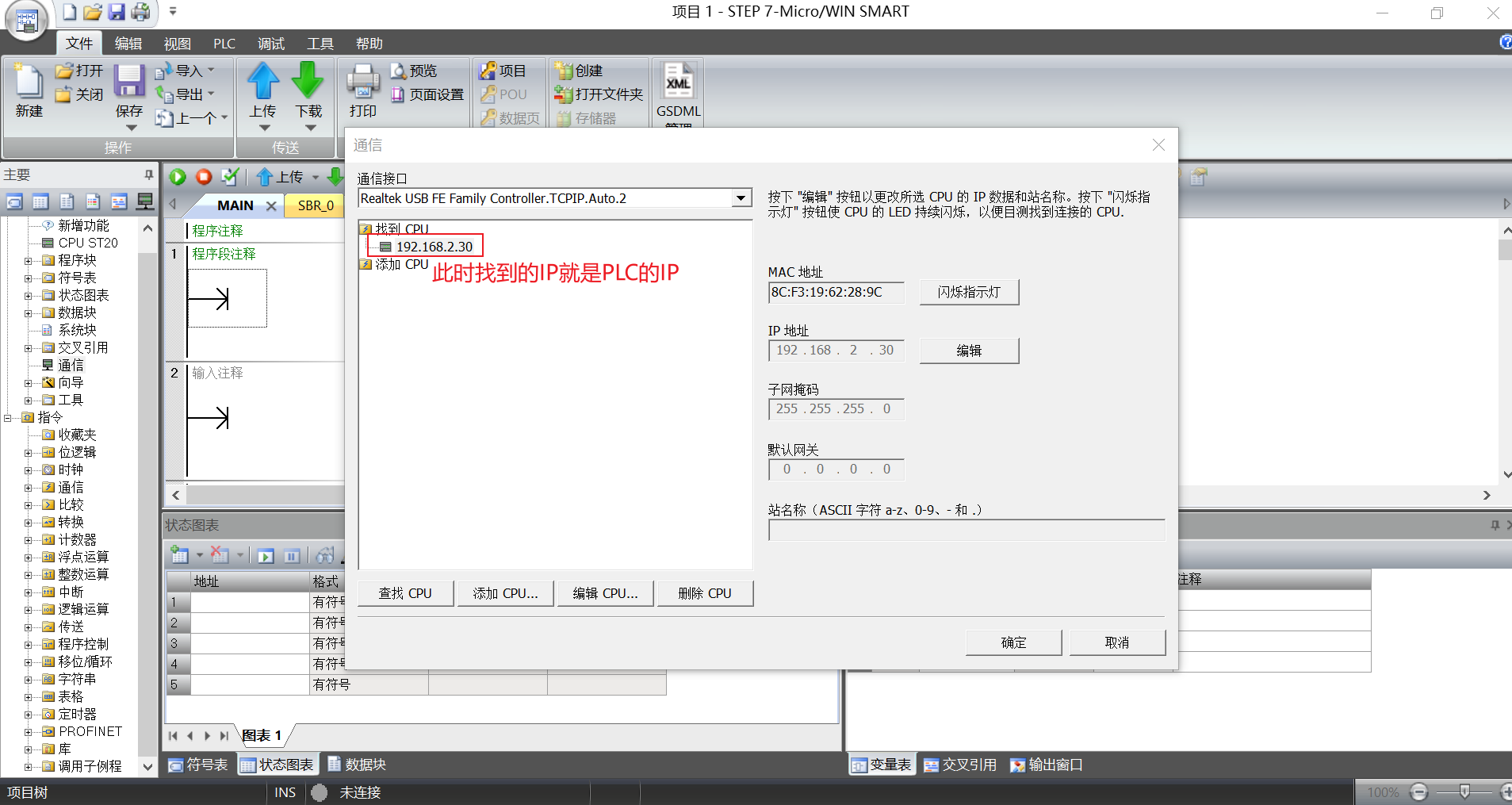1512x805 pixels.
Task: Select the found CPU 192.168.2.30
Action: (x=433, y=247)
